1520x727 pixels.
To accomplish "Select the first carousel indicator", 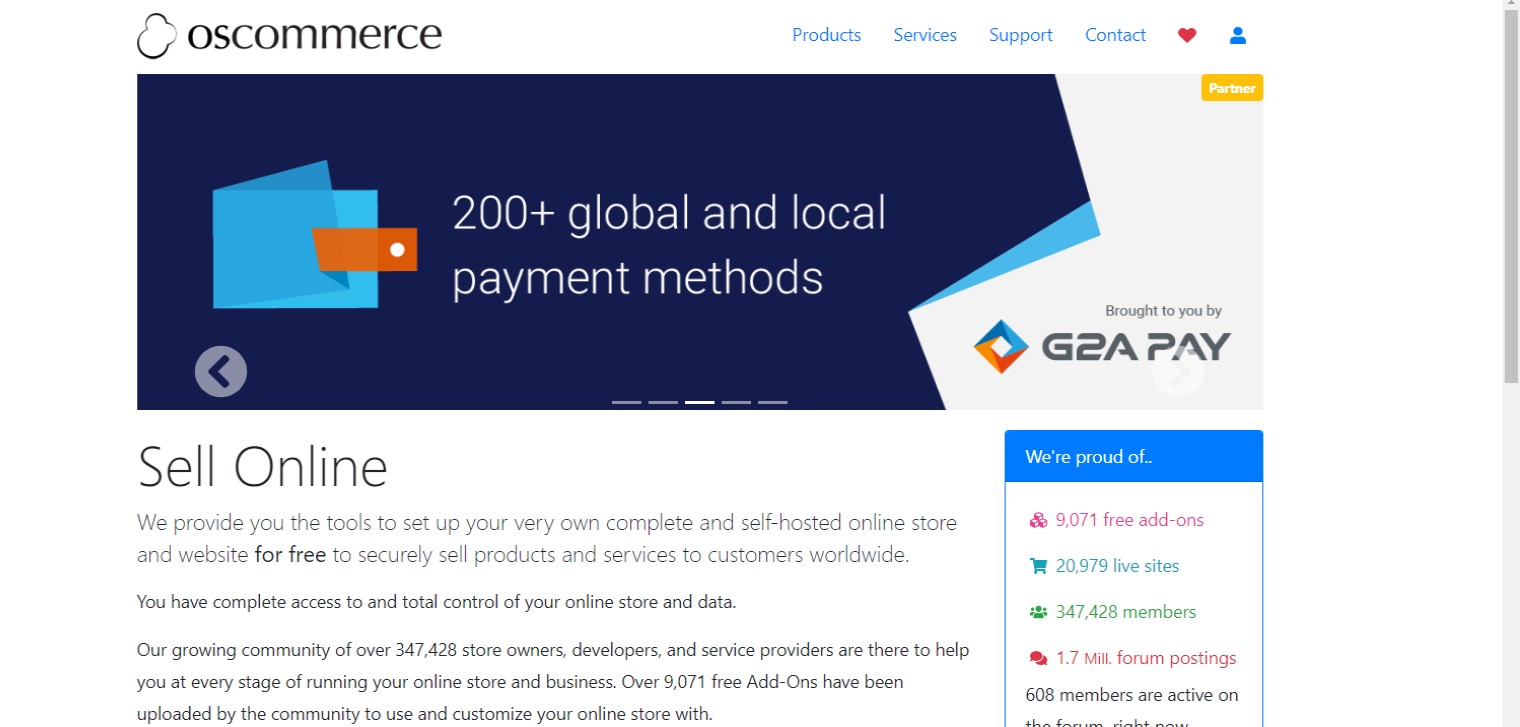I will click(627, 402).
